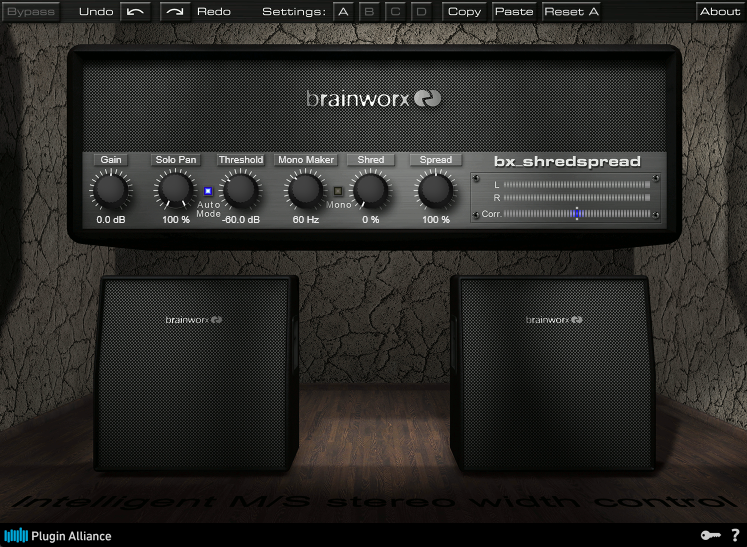Click the Threshold label
The height and width of the screenshot is (547, 747).
click(241, 160)
